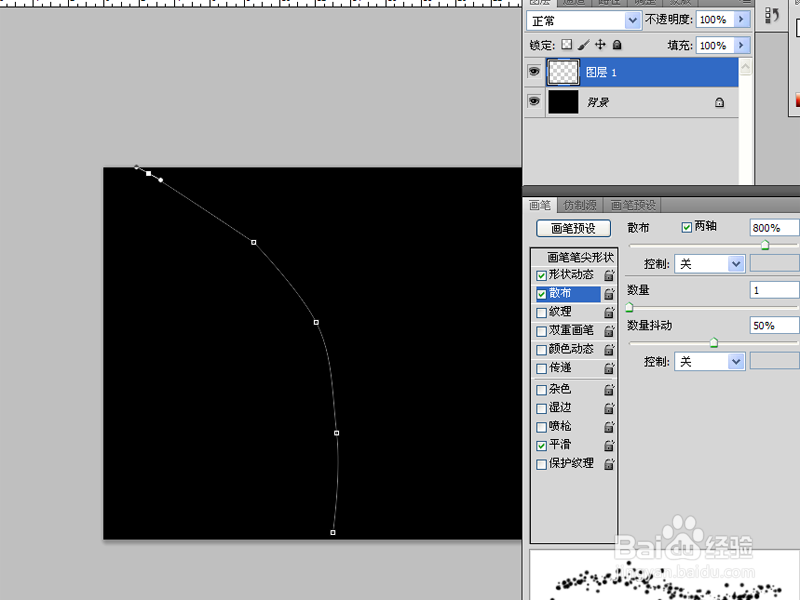
Task: Toggle lock icon next to 纹理
Action: 609,312
